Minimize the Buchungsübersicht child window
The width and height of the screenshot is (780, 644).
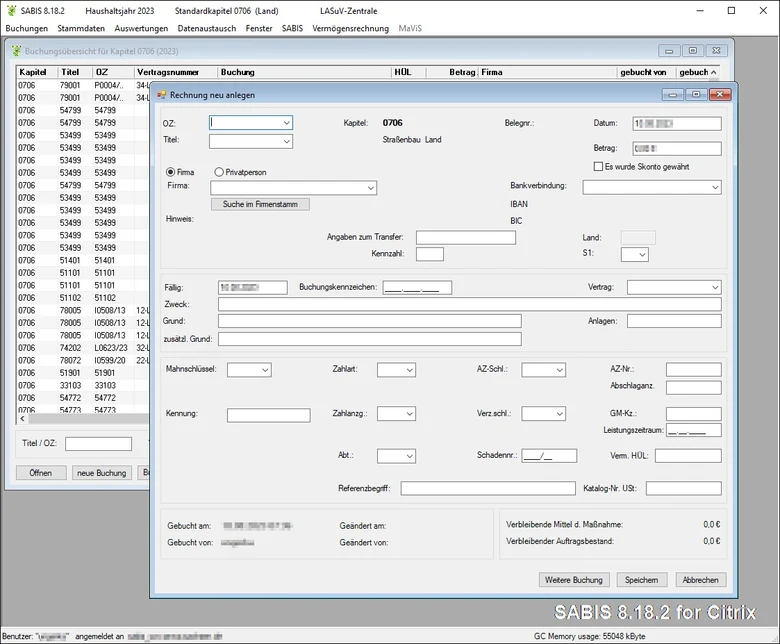pos(669,50)
